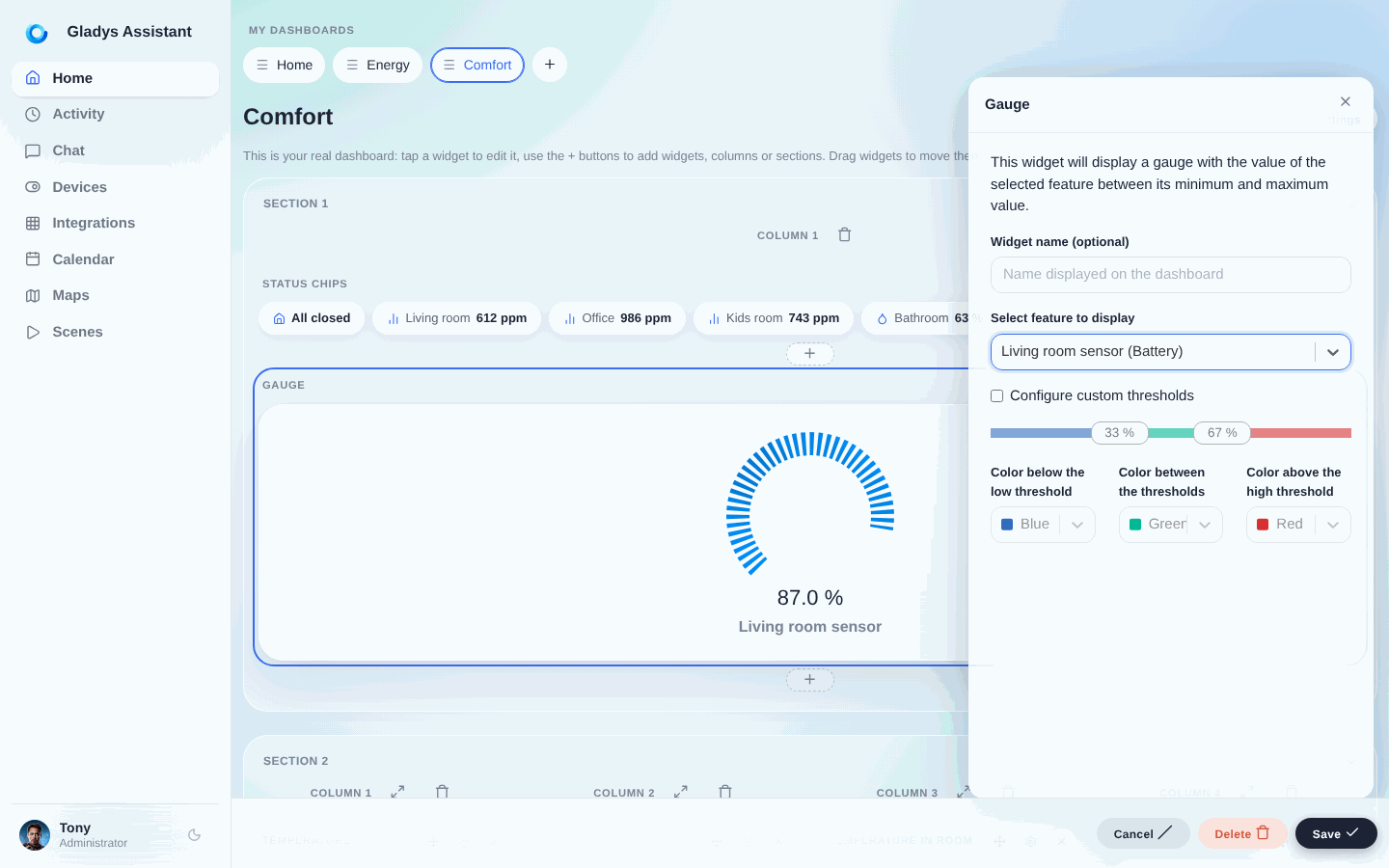This screenshot has width=1389, height=868.
Task: Click the 33 % low threshold handle
Action: click(x=1119, y=433)
